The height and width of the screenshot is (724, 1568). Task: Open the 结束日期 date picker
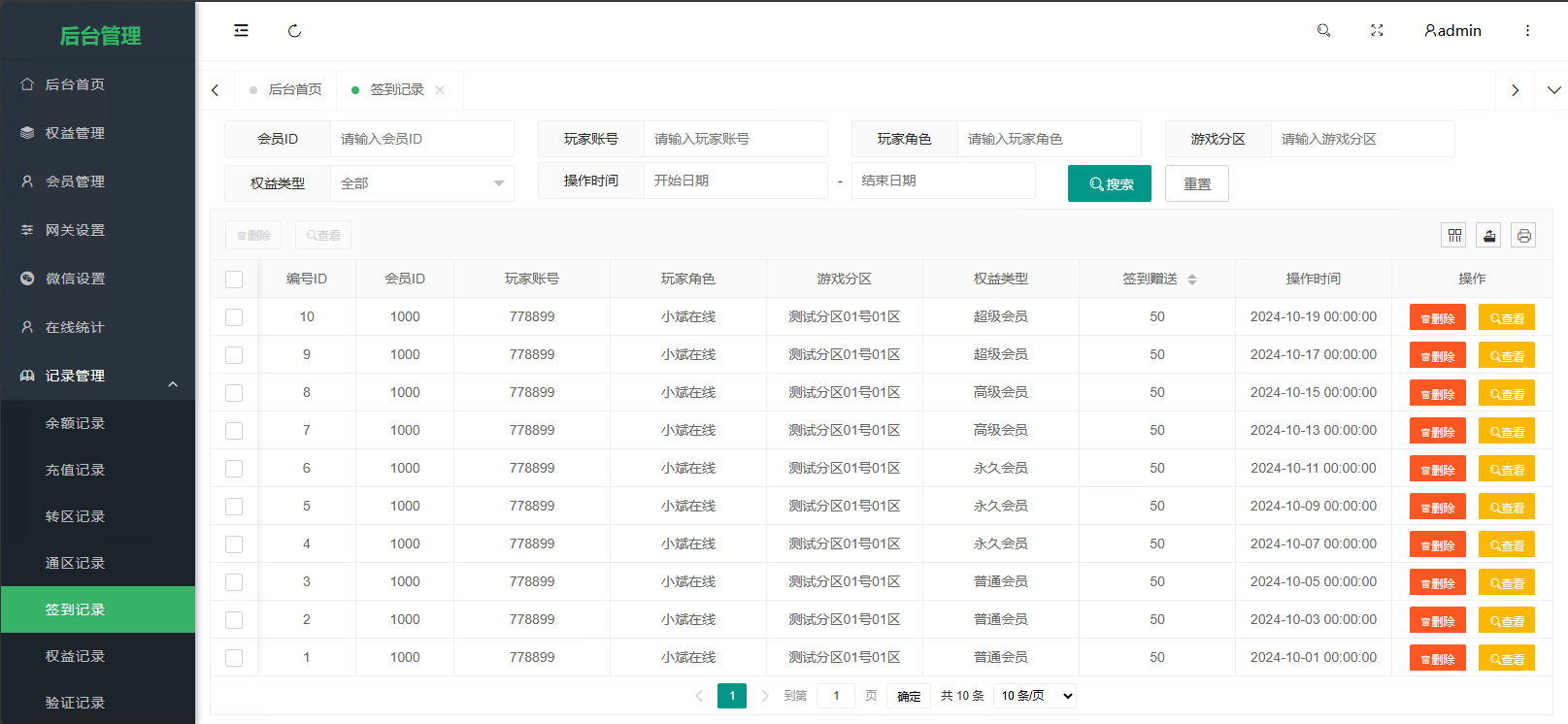pyautogui.click(x=944, y=181)
